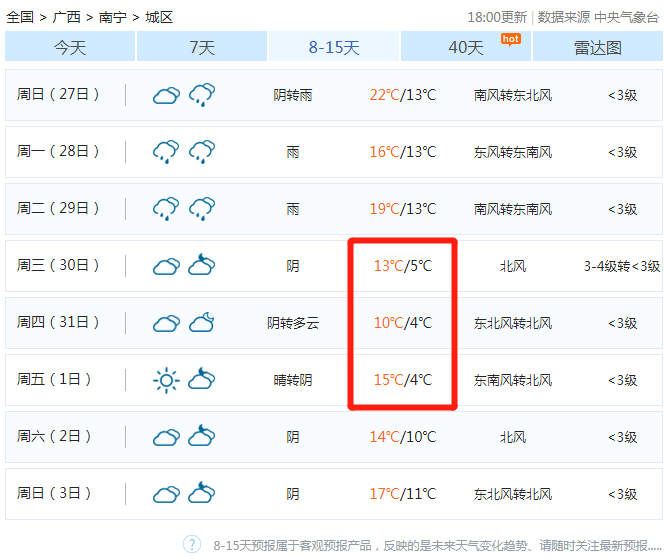
Task: Click the 南风转东南风 wind text
Action: pyautogui.click(x=513, y=209)
